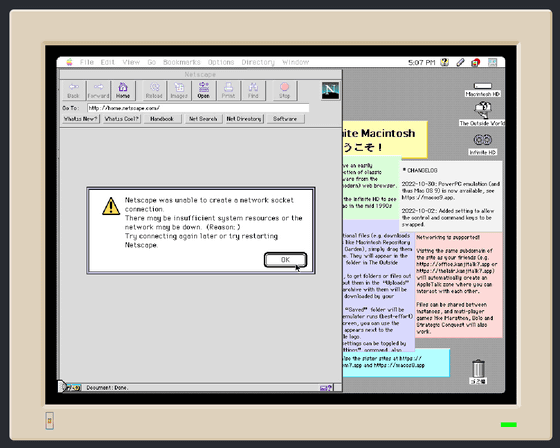The height and width of the screenshot is (448, 560).
Task: Select the Macintosh HD desktop icon
Action: tap(483, 90)
